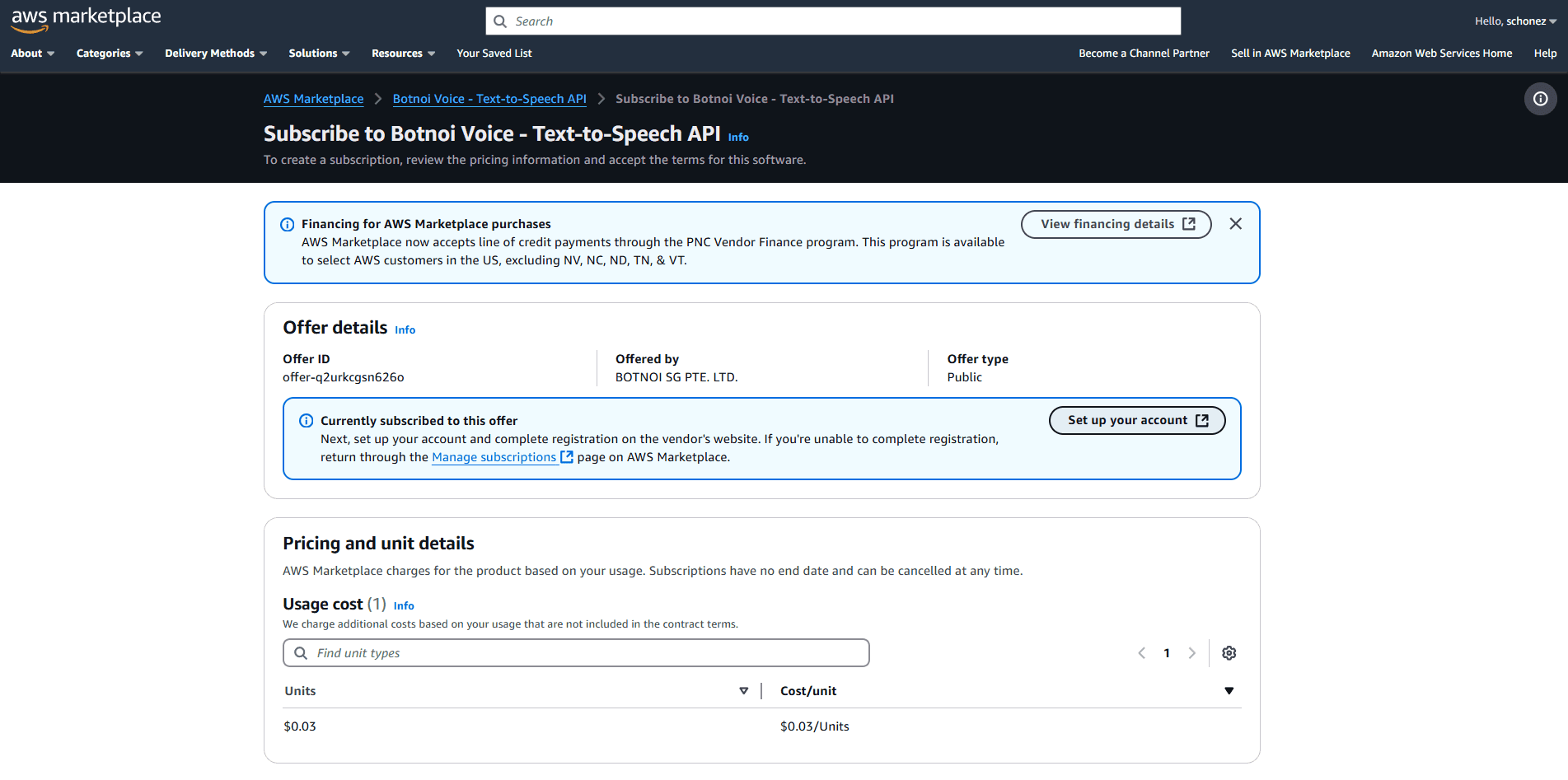Open usage cost table settings gear
Viewport: 1568px width, 780px height.
1229,653
